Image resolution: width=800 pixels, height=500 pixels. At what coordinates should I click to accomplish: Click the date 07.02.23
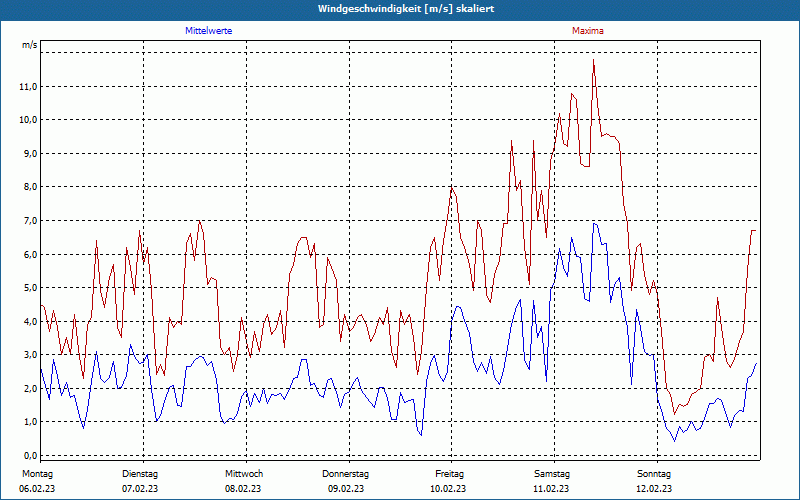tap(140, 489)
